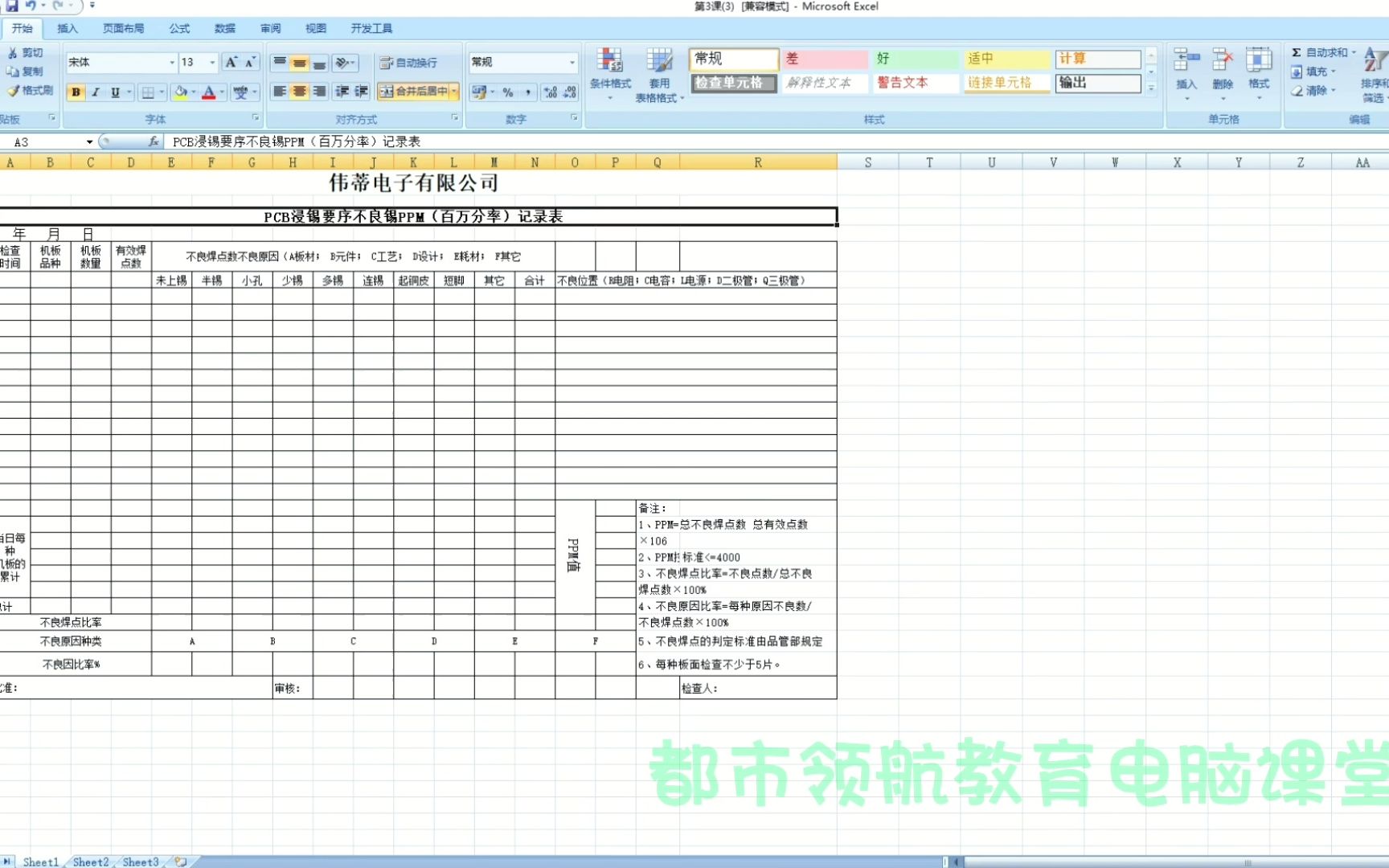Open the Clear (清除) menu

[1313, 90]
